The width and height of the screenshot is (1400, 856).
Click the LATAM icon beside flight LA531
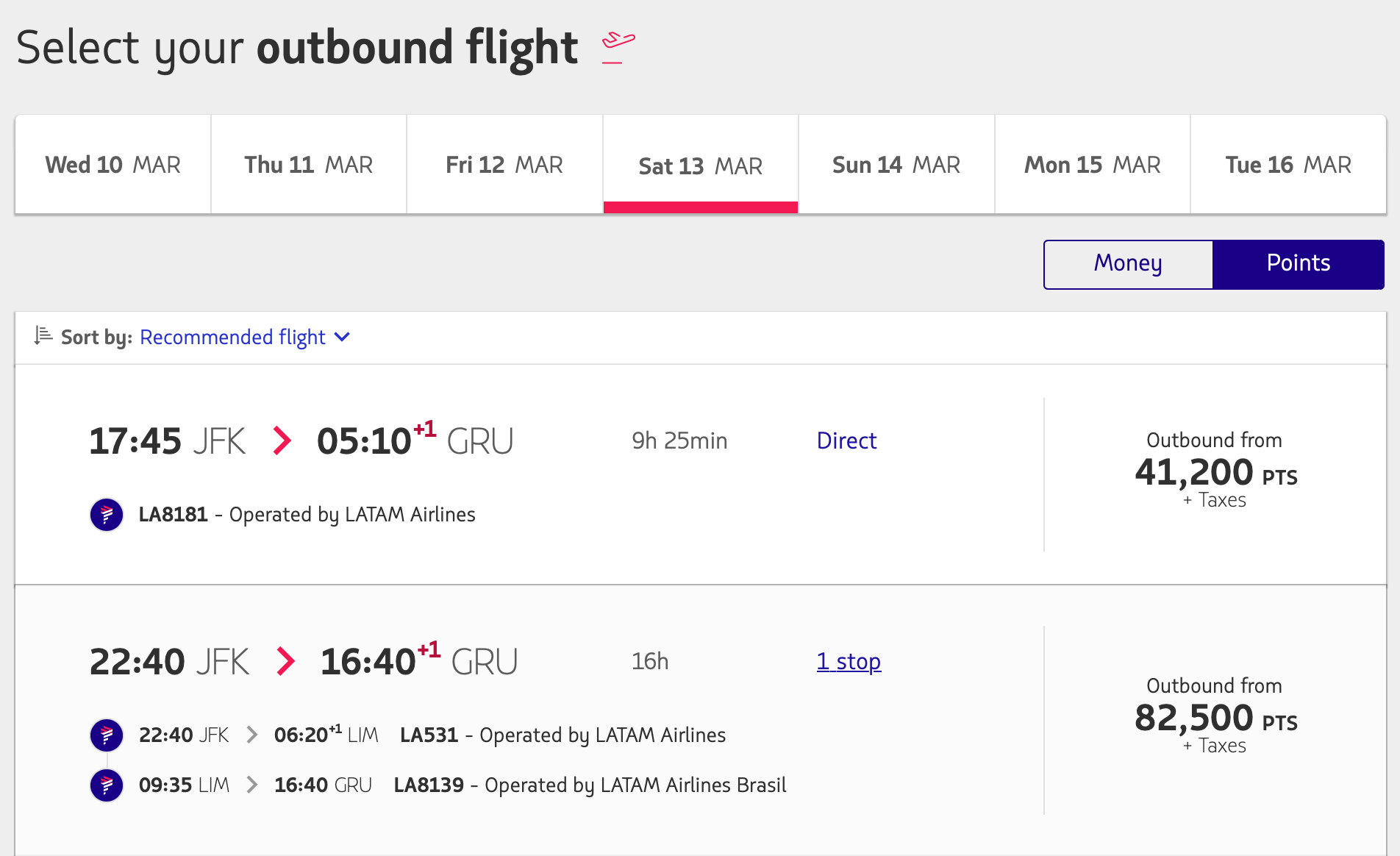107,735
